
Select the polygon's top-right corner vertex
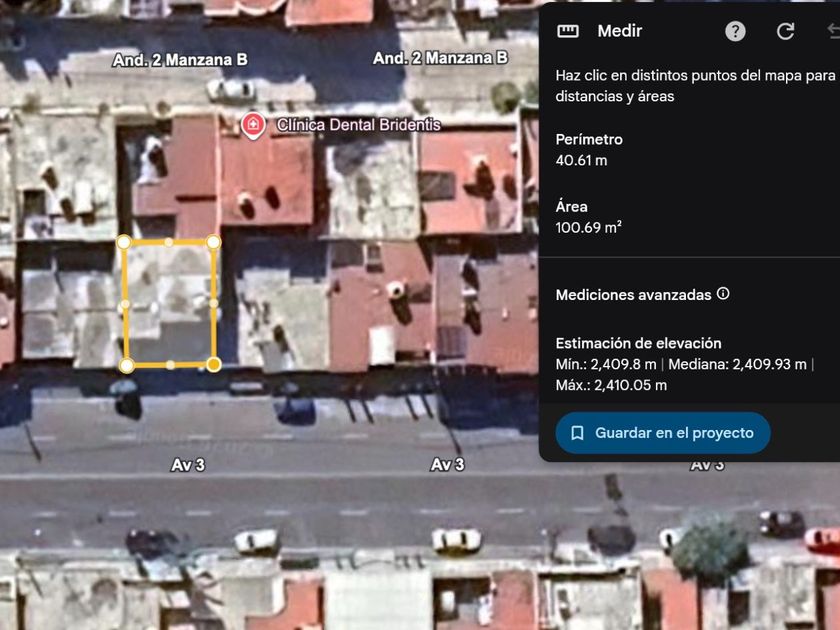213,242
